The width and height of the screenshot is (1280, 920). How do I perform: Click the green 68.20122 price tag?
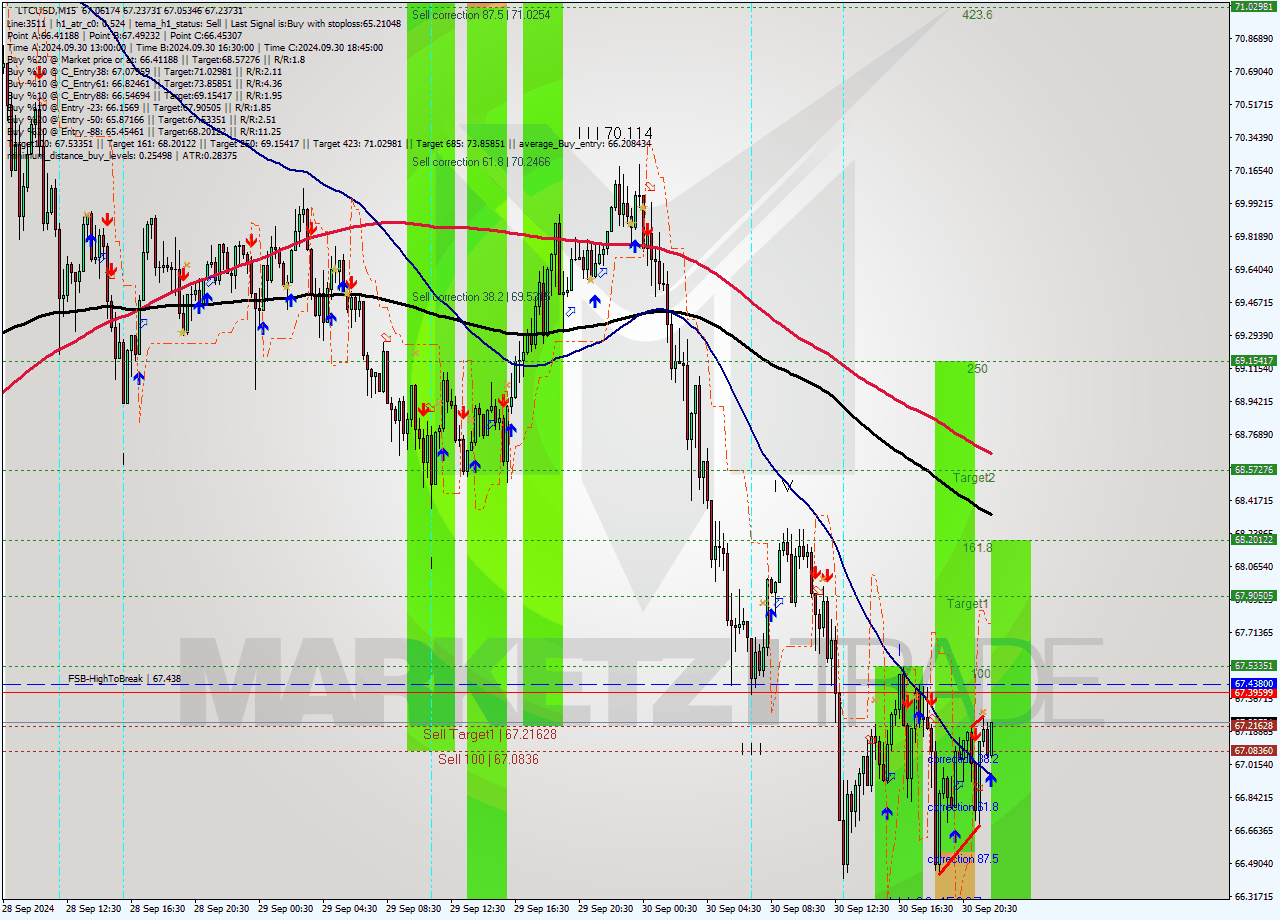click(x=1253, y=539)
